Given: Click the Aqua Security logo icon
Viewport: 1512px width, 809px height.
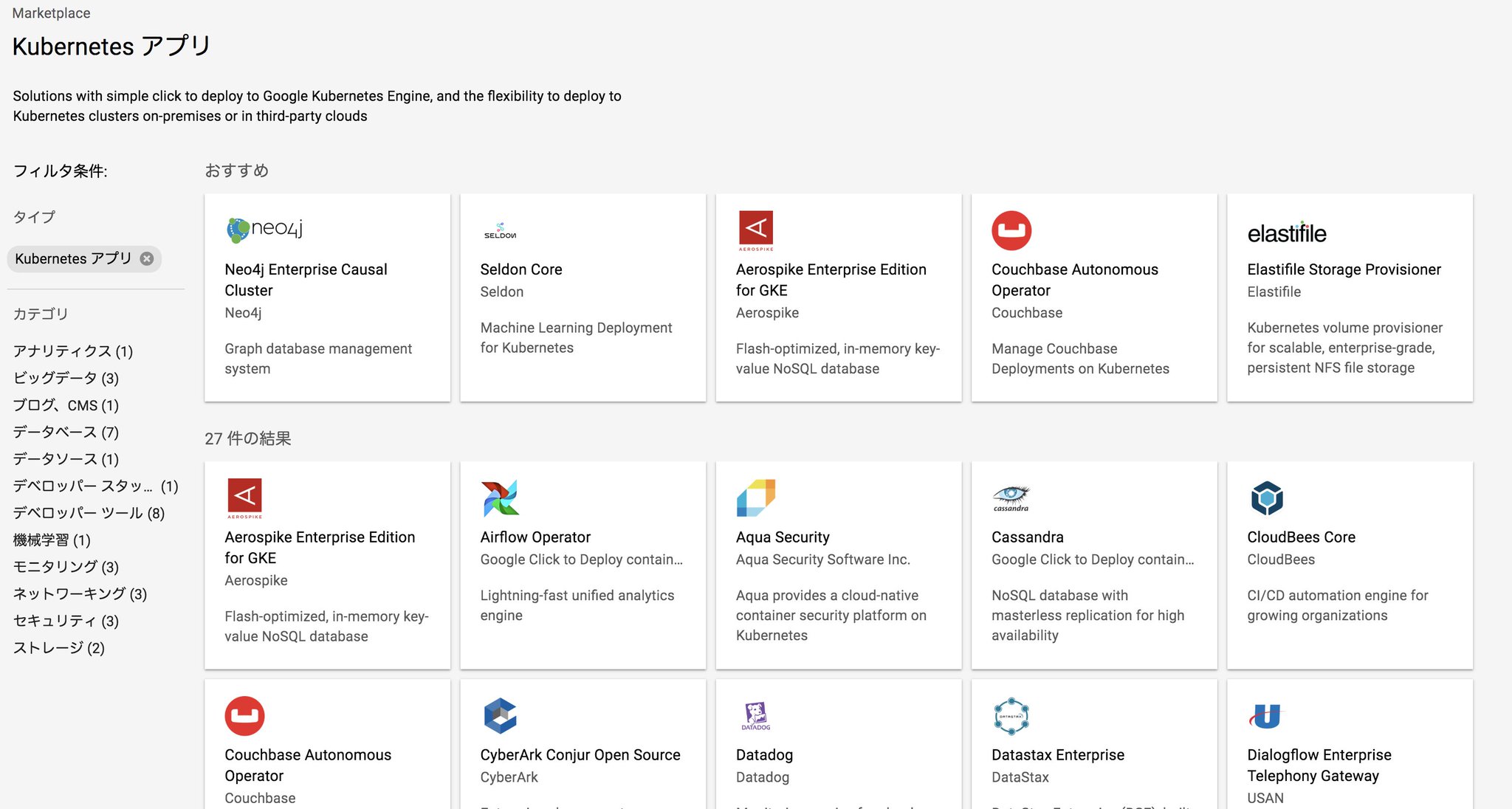Looking at the screenshot, I should tap(755, 498).
